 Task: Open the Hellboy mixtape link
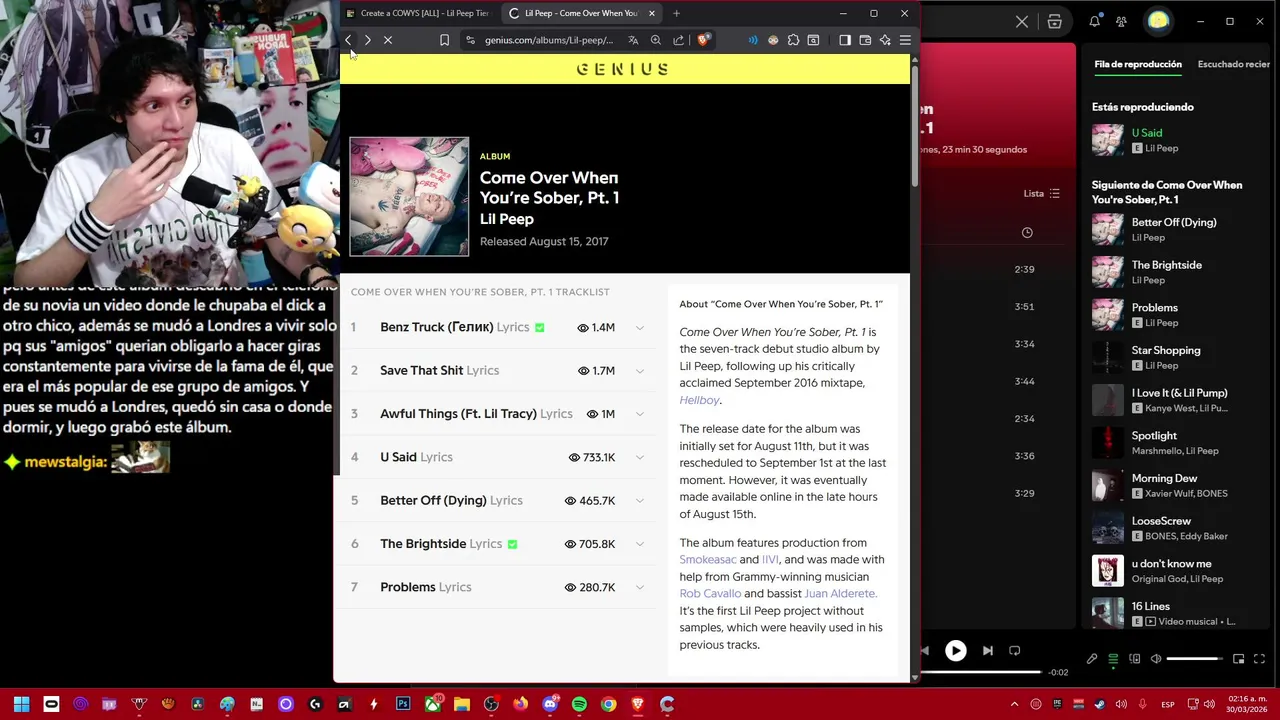pos(699,400)
